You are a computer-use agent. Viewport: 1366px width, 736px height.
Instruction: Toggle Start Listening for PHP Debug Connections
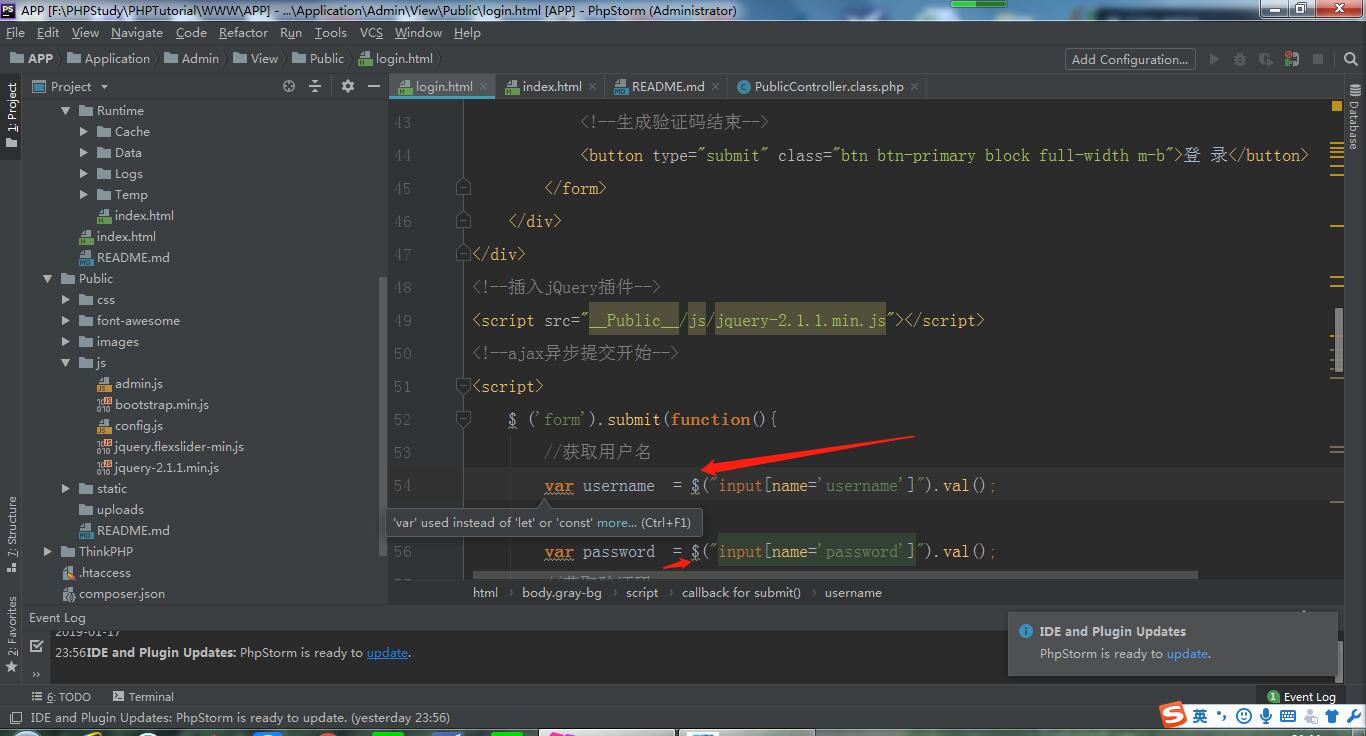(x=1292, y=59)
